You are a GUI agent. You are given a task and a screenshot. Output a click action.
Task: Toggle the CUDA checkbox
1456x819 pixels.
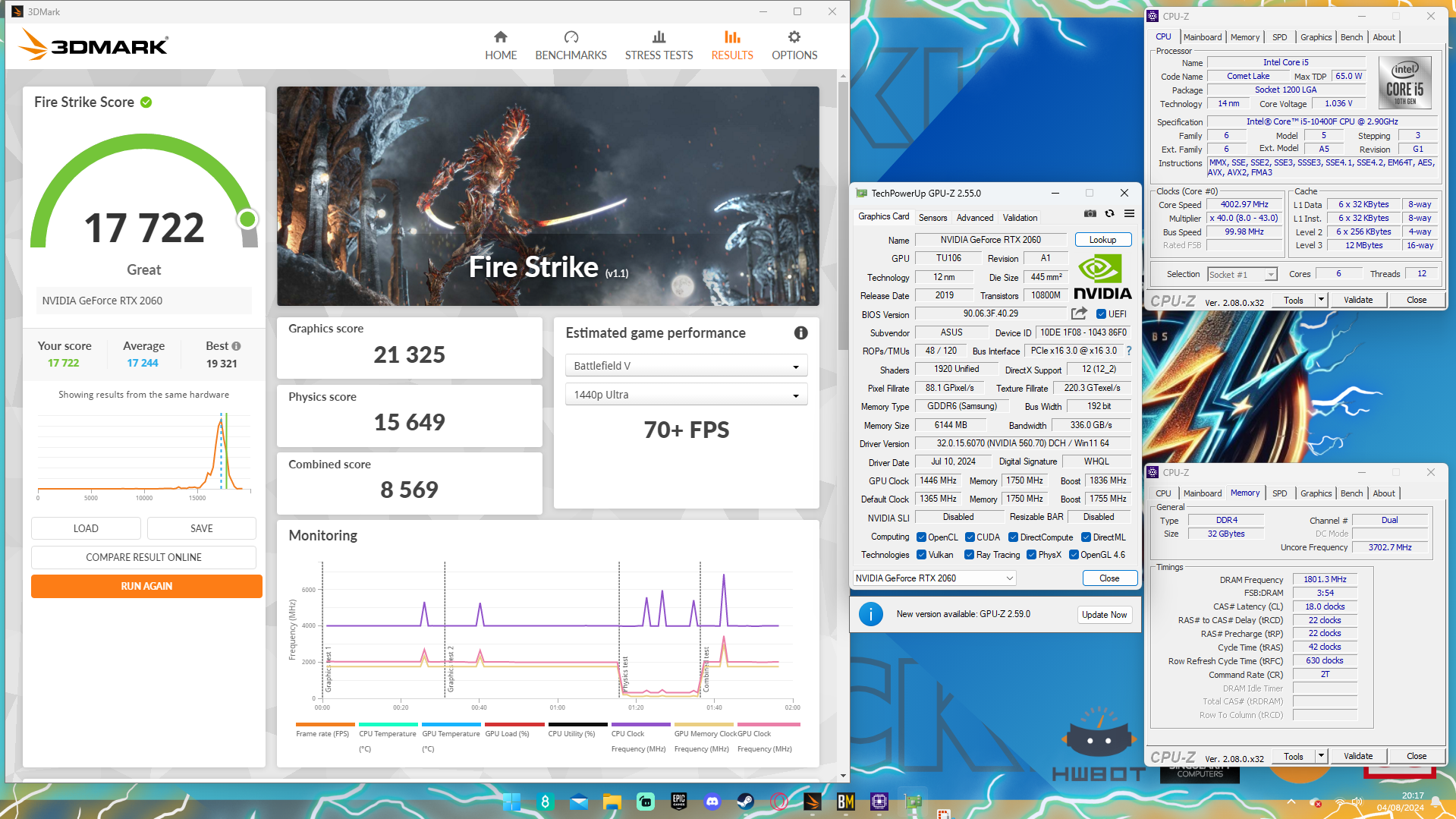point(970,537)
